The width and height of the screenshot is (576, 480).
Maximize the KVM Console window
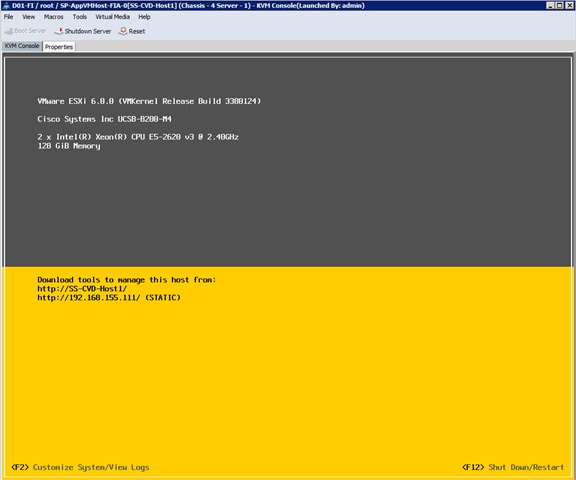tap(559, 5)
